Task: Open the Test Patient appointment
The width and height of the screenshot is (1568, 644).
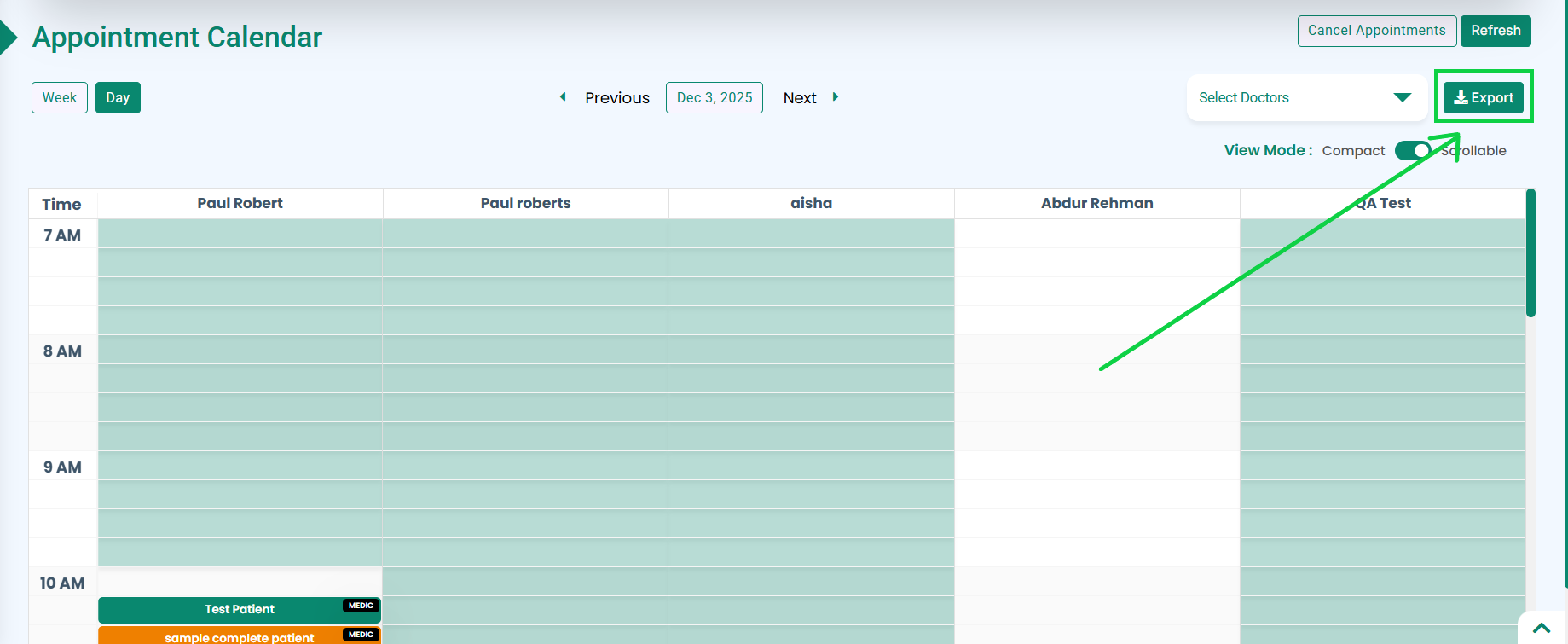Action: pyautogui.click(x=240, y=610)
